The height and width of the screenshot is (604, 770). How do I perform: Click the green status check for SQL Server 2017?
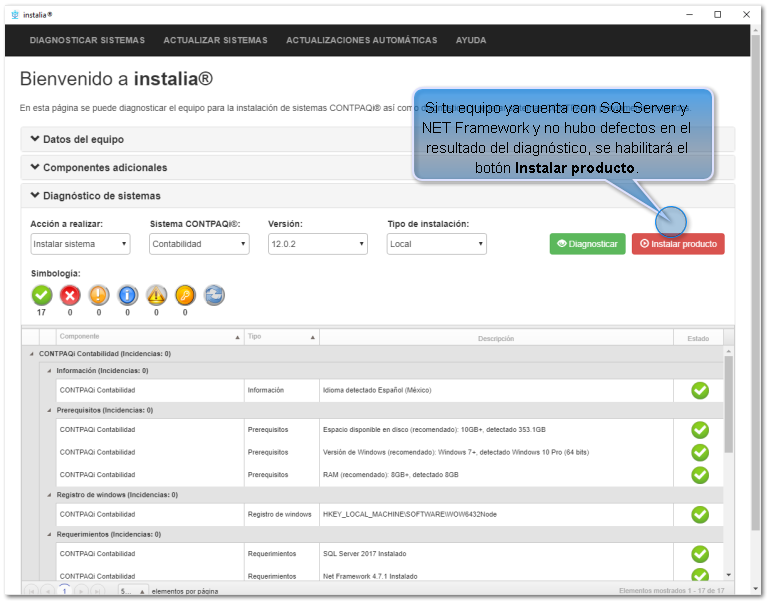(700, 554)
